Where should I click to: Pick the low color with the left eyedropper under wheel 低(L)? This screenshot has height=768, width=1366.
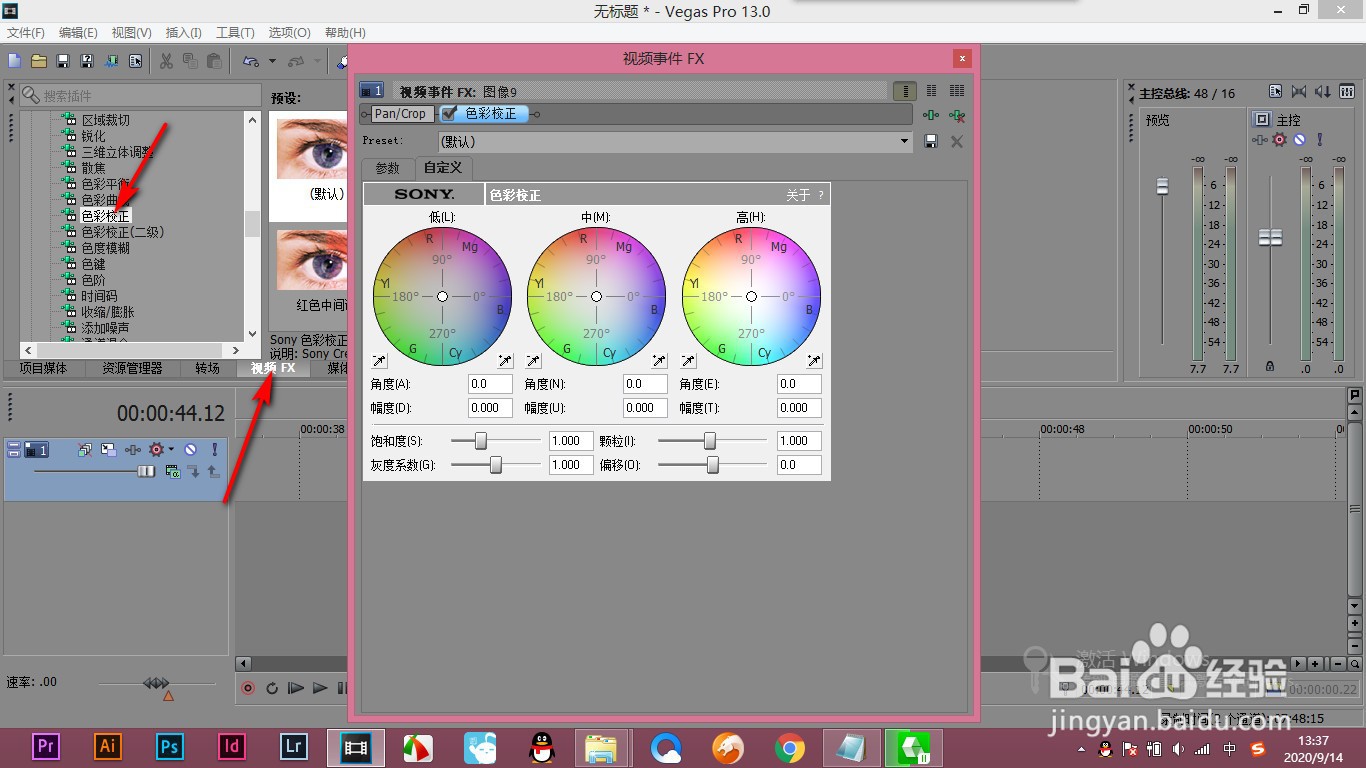coord(380,361)
